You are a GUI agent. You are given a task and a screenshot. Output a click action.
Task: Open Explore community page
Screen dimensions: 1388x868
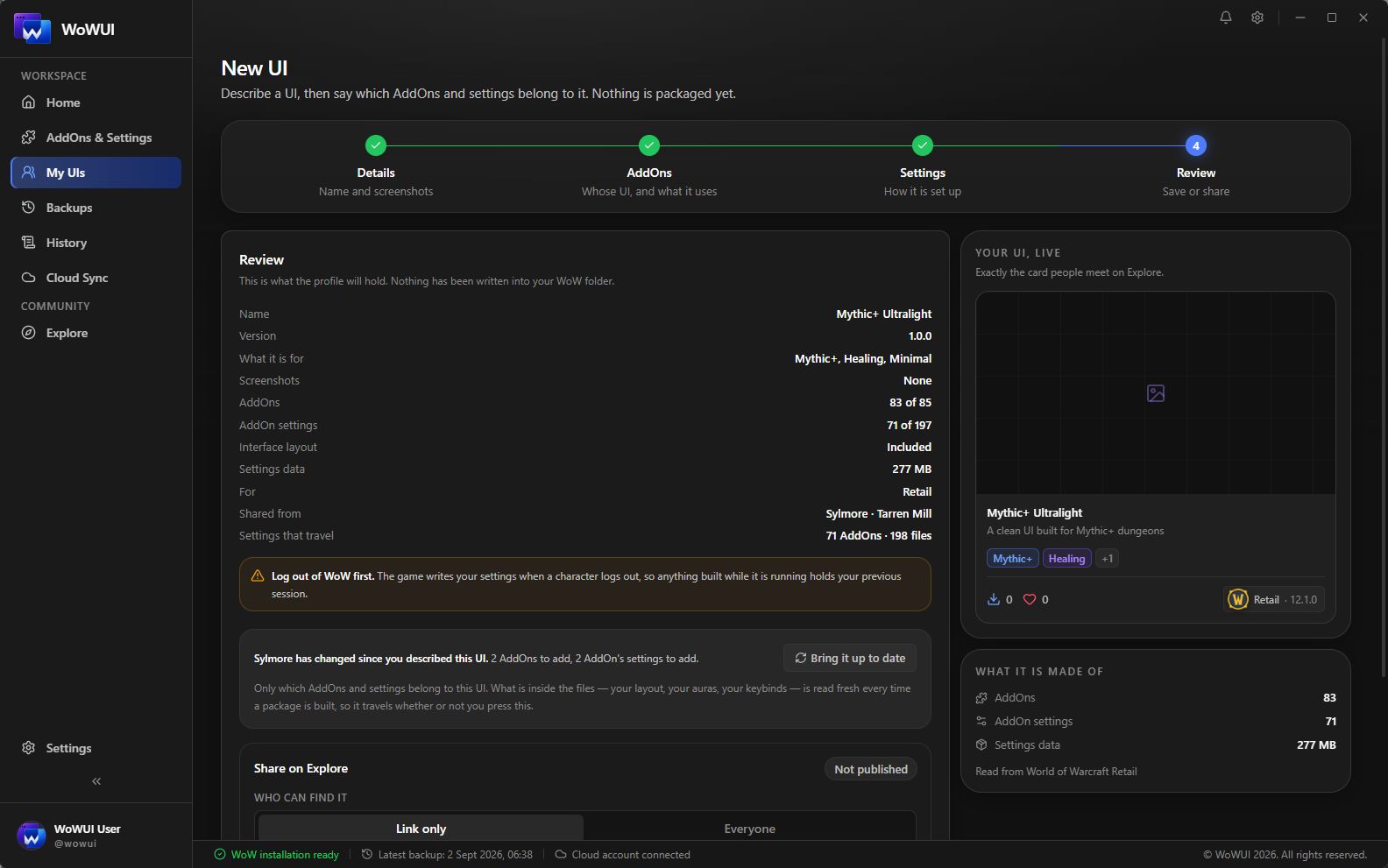pyautogui.click(x=96, y=333)
